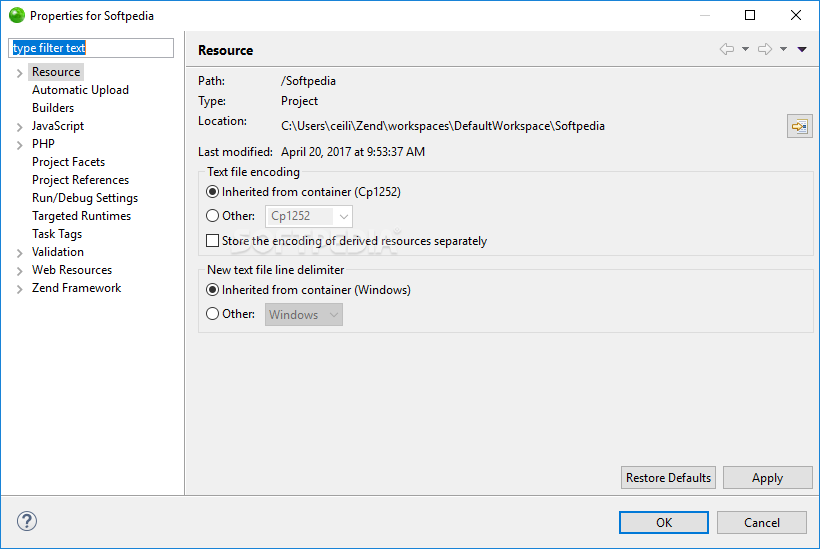Screen dimensions: 820x549
Task: Open the Cp1252 encoding combo box
Action: tap(309, 216)
